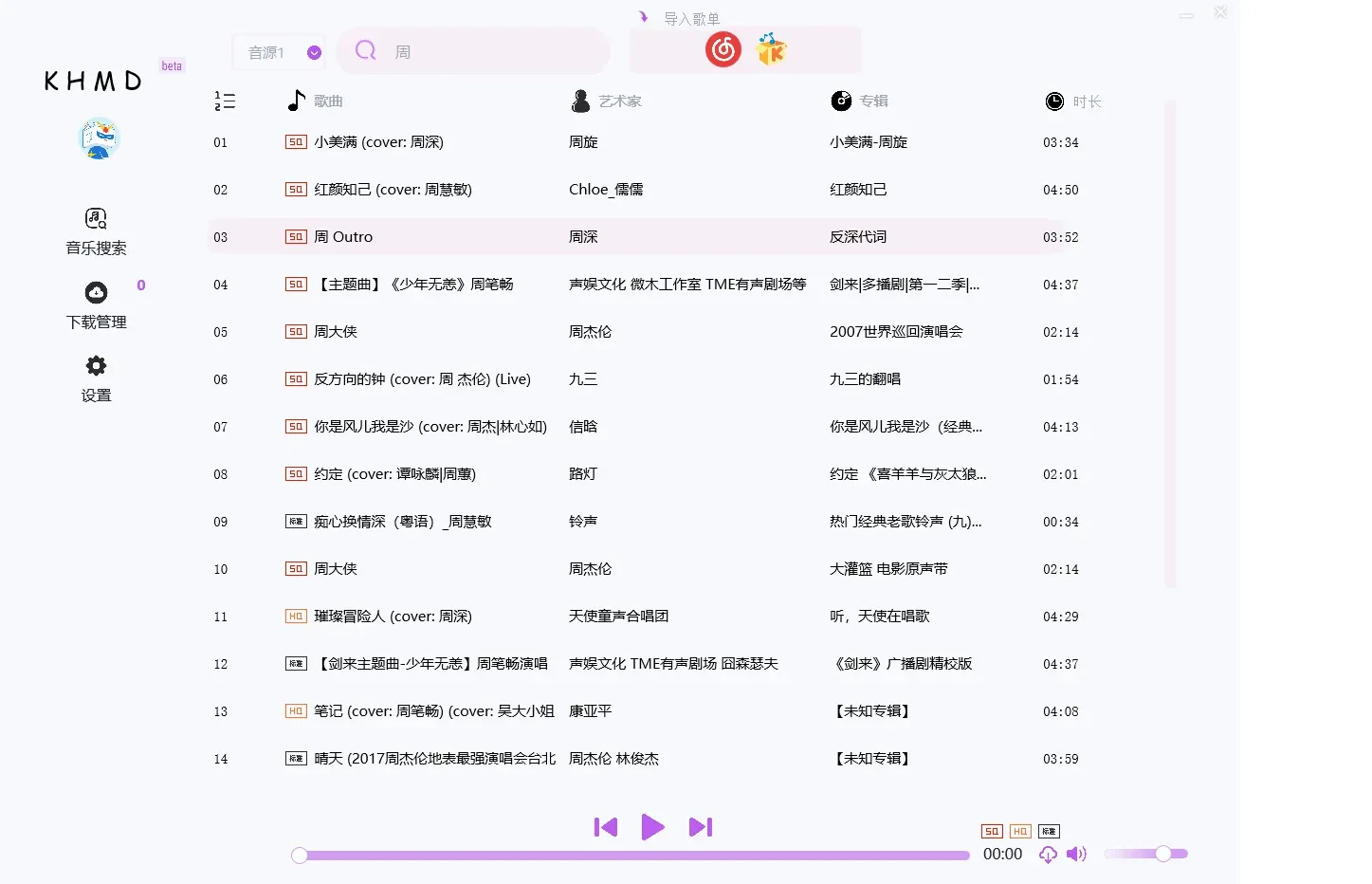Click the musical note icon in 歌曲 header
This screenshot has width=1372, height=884.
[296, 100]
